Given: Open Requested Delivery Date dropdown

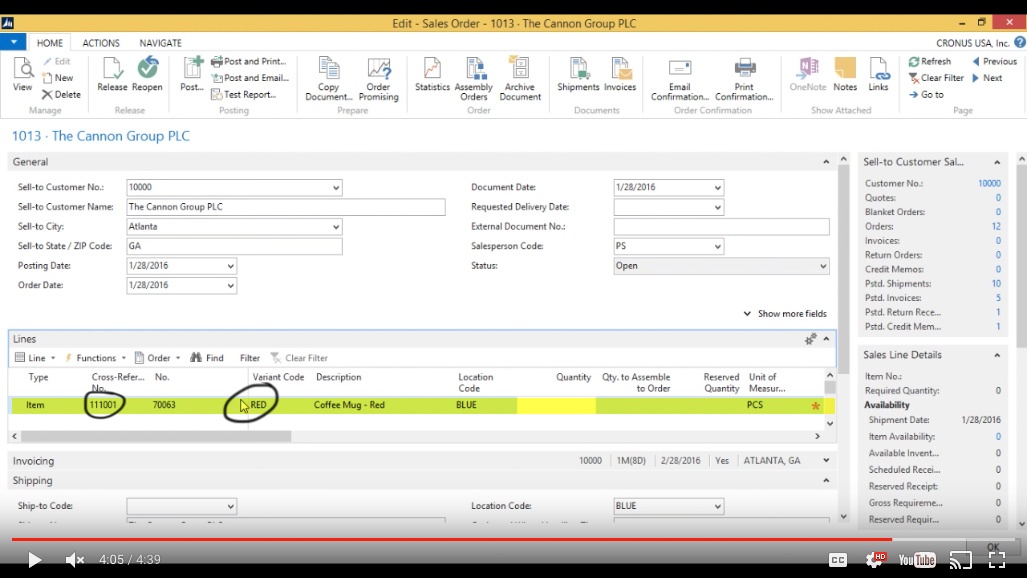Looking at the screenshot, I should point(717,207).
